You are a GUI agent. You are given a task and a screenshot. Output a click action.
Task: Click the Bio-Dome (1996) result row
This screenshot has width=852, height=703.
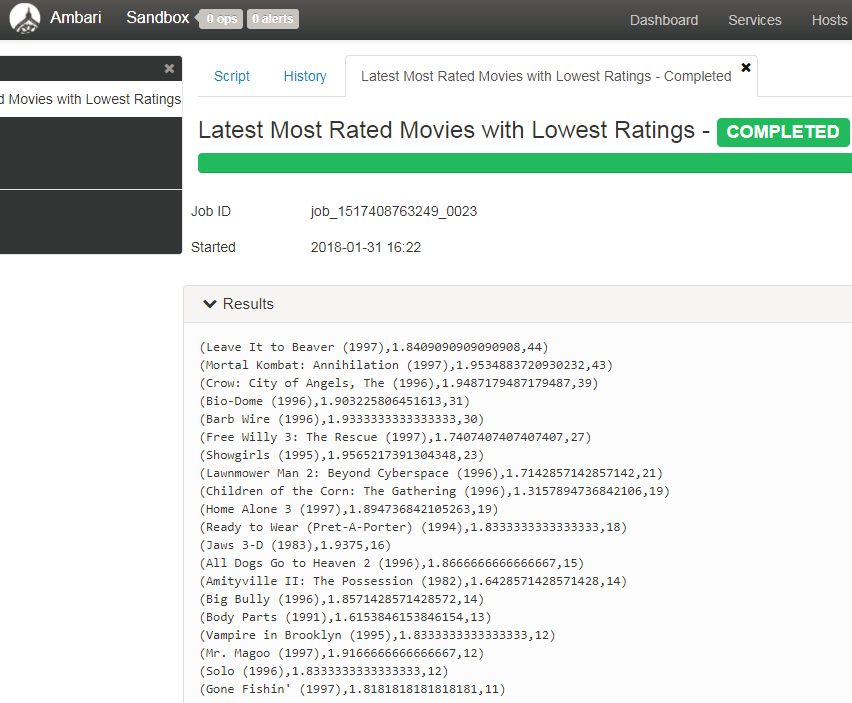[334, 401]
